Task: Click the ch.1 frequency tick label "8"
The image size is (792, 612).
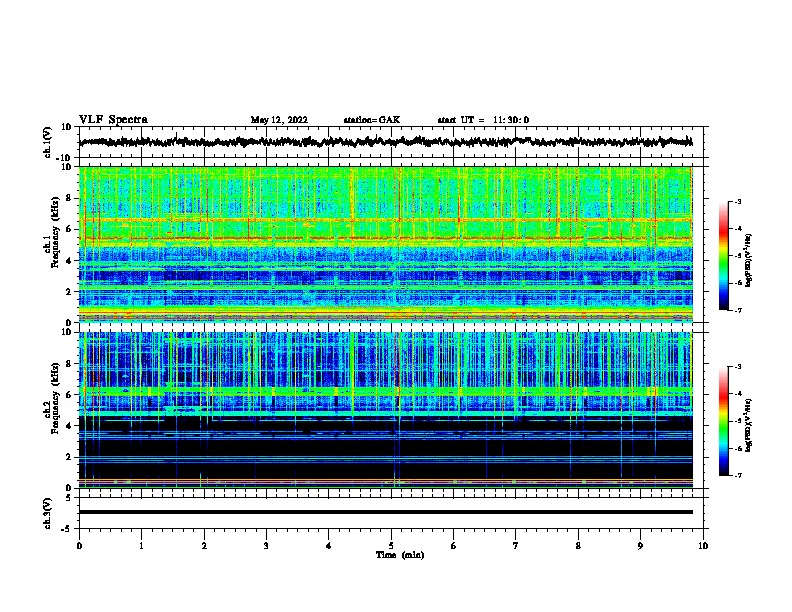Action: pyautogui.click(x=69, y=198)
